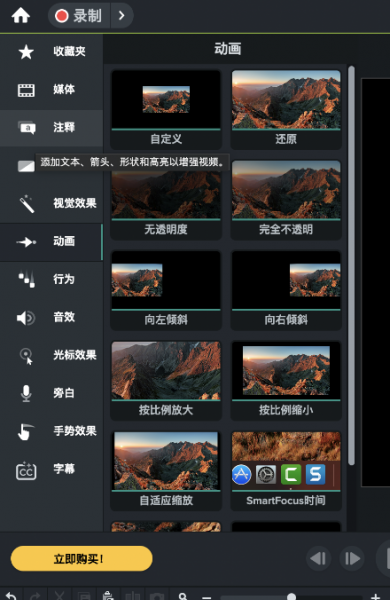Step forward to the next frame
Image resolution: width=390 pixels, height=600 pixels.
pos(352,559)
